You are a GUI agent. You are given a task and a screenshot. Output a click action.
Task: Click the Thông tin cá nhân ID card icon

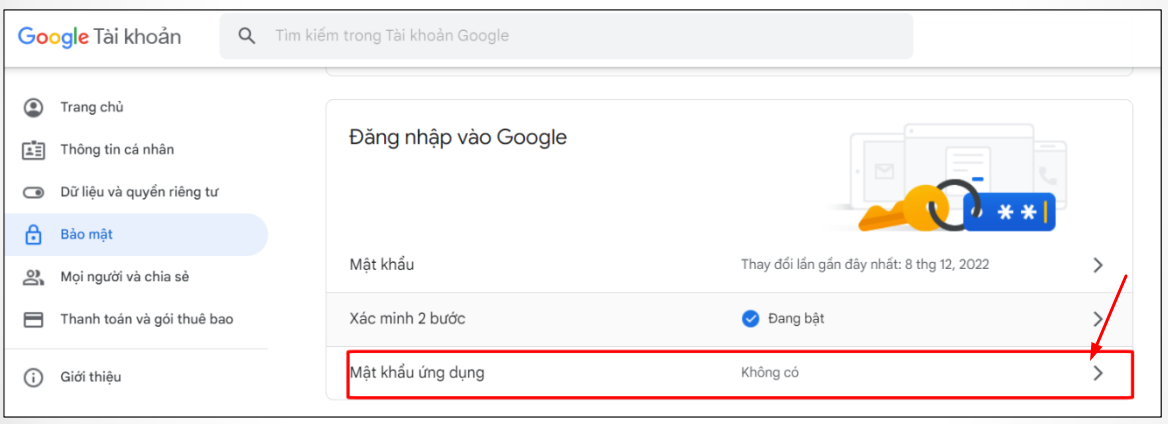coord(34,150)
